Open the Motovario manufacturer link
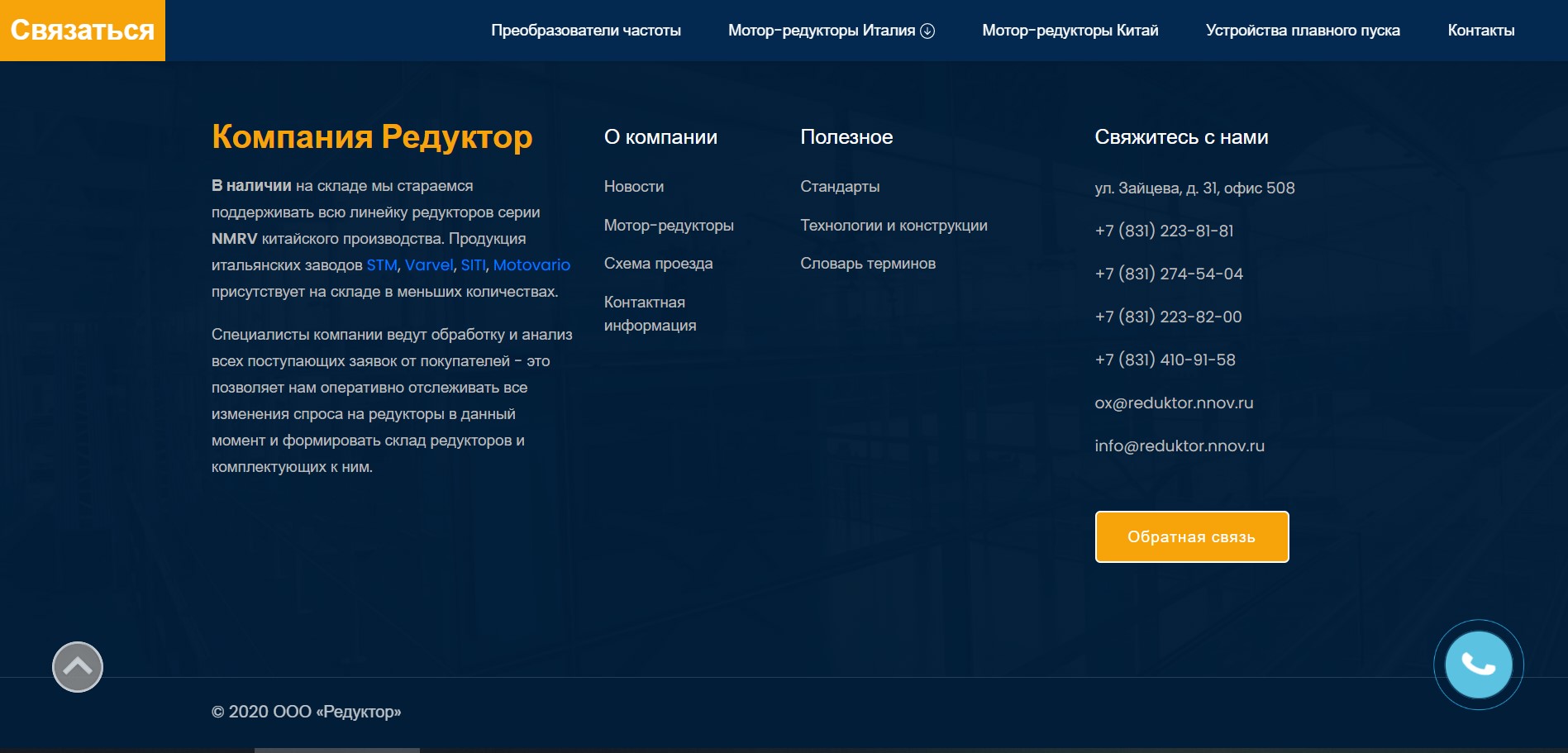Viewport: 1568px width, 753px height. (531, 265)
